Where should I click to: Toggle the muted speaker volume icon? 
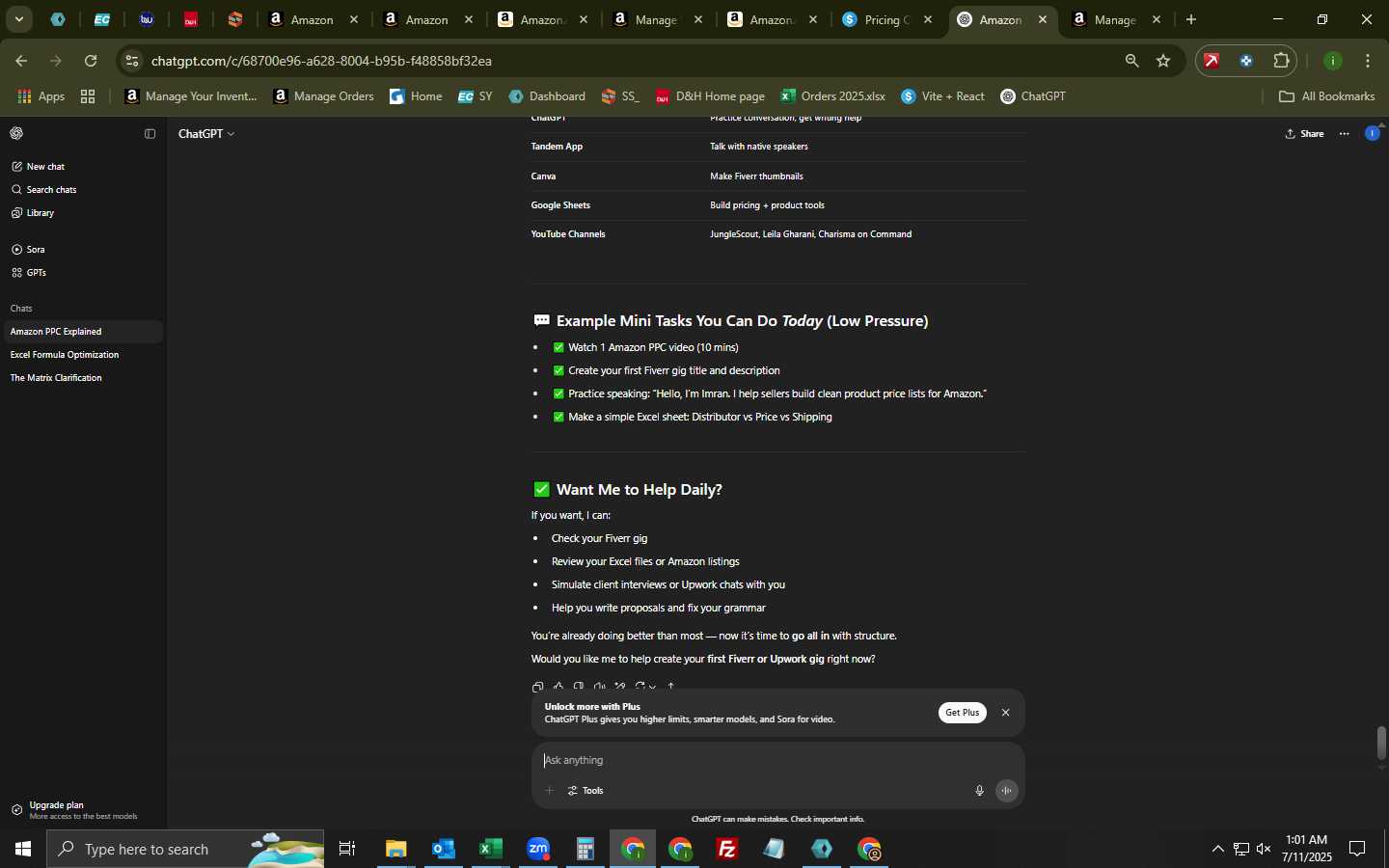pyautogui.click(x=1264, y=849)
